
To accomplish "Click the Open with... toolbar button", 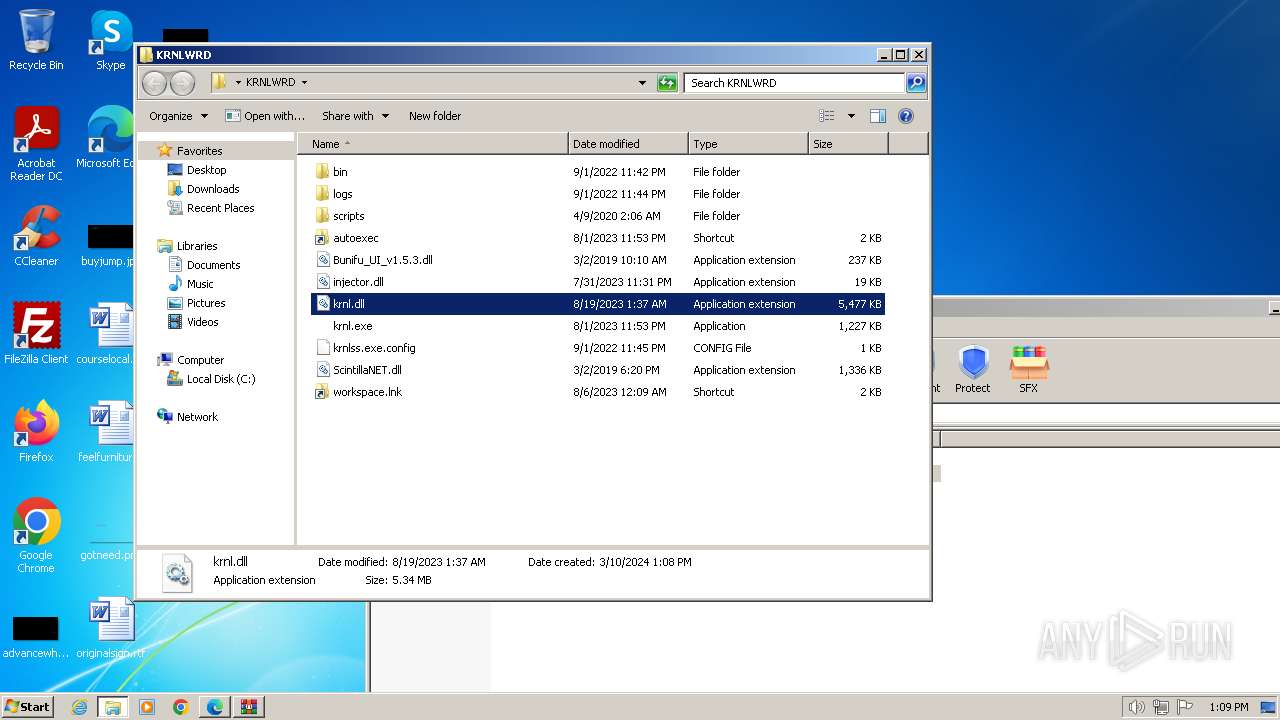I will pyautogui.click(x=265, y=116).
